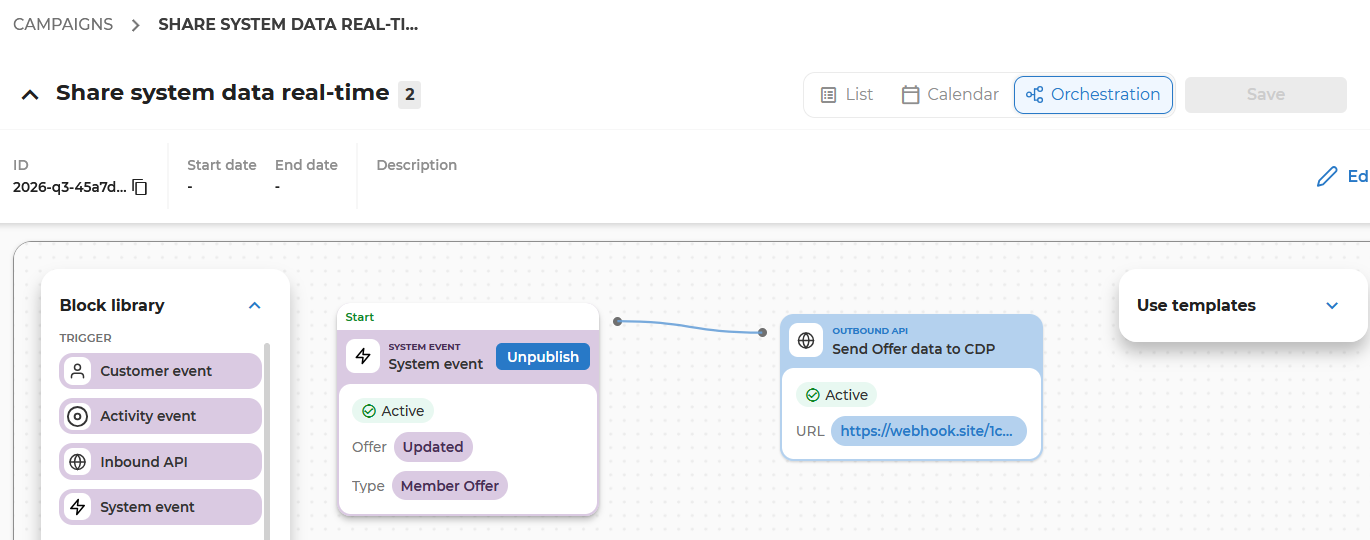Screen dimensions: 1370x540
Task: Collapse the Block library panel
Action: pos(254,305)
